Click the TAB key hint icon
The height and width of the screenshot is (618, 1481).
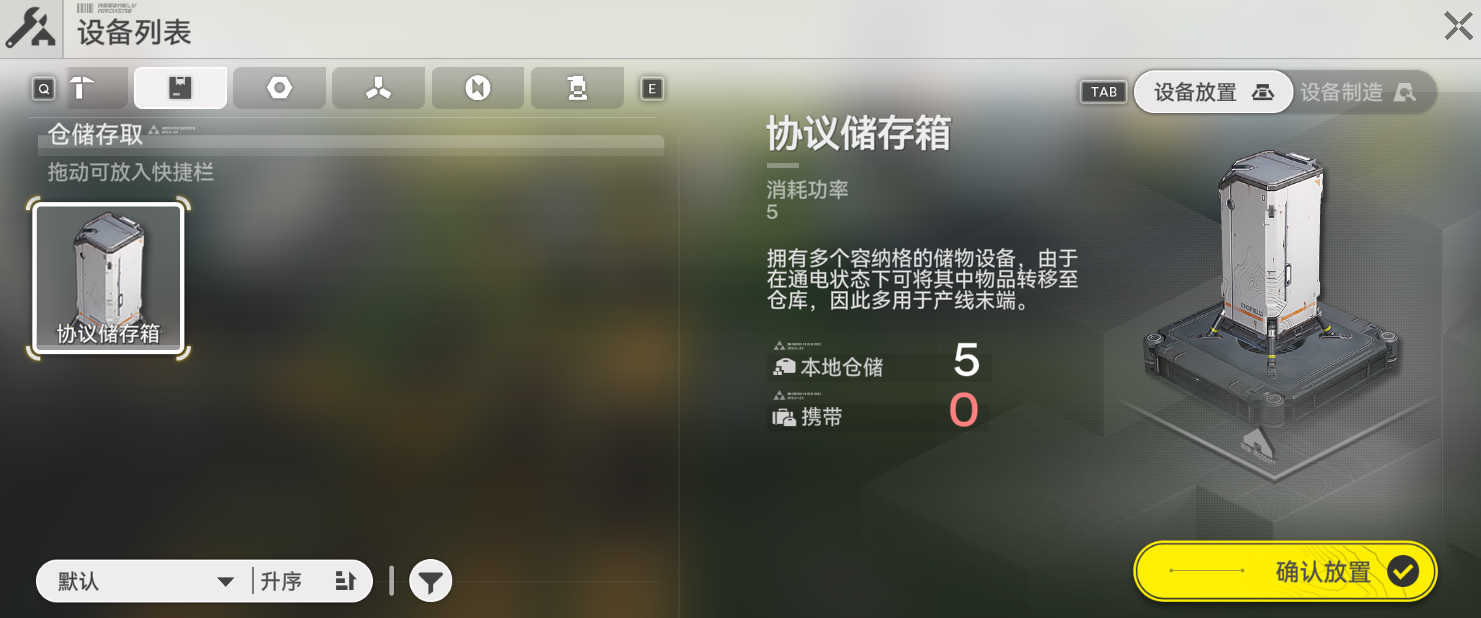coord(1103,92)
